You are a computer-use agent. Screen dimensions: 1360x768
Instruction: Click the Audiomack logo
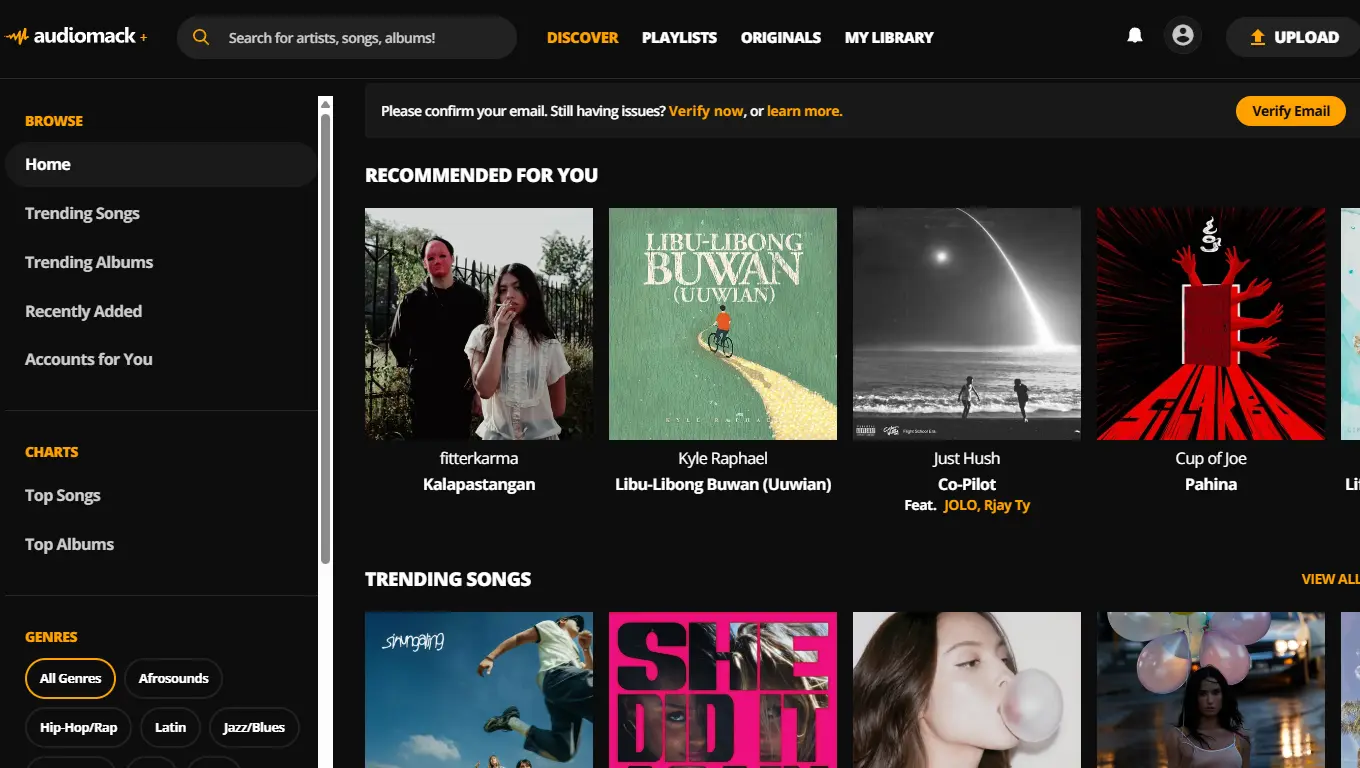pyautogui.click(x=76, y=37)
